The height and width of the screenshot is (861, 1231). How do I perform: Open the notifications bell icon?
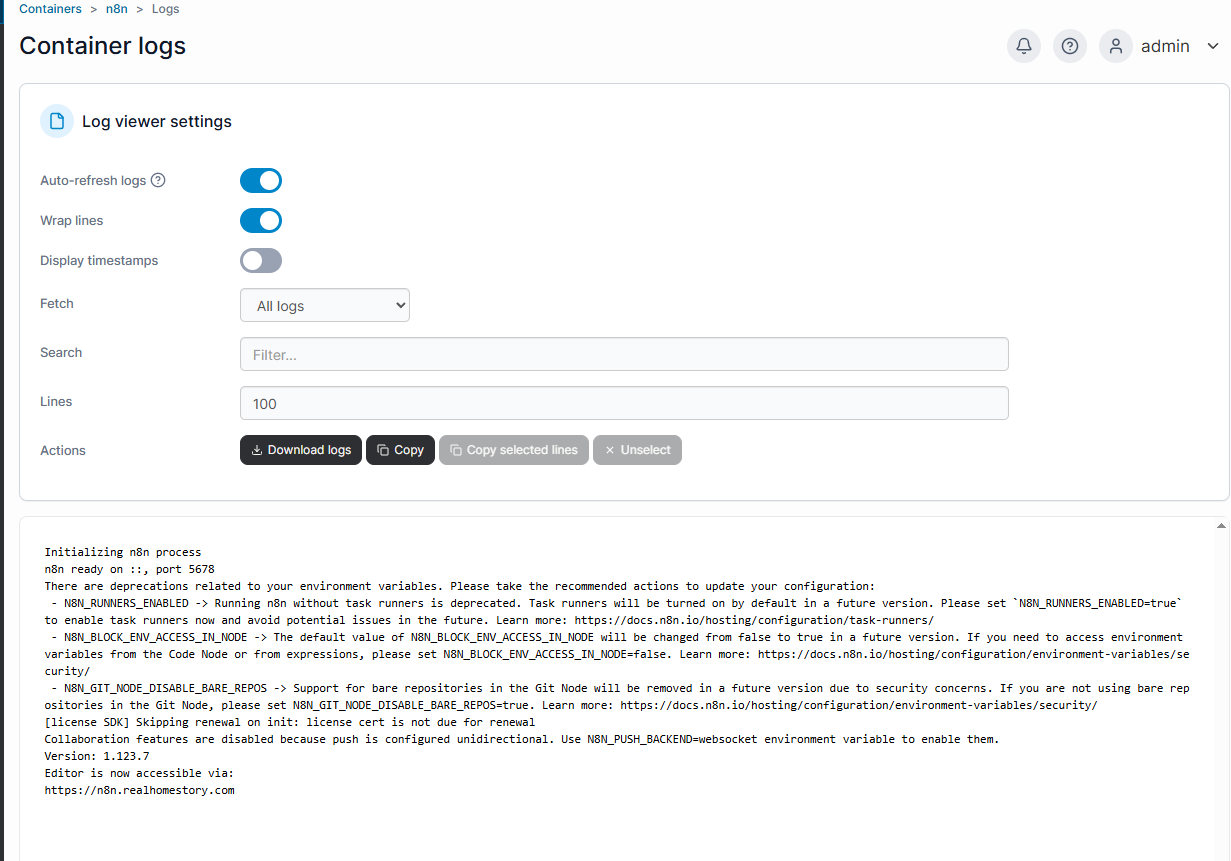tap(1024, 46)
